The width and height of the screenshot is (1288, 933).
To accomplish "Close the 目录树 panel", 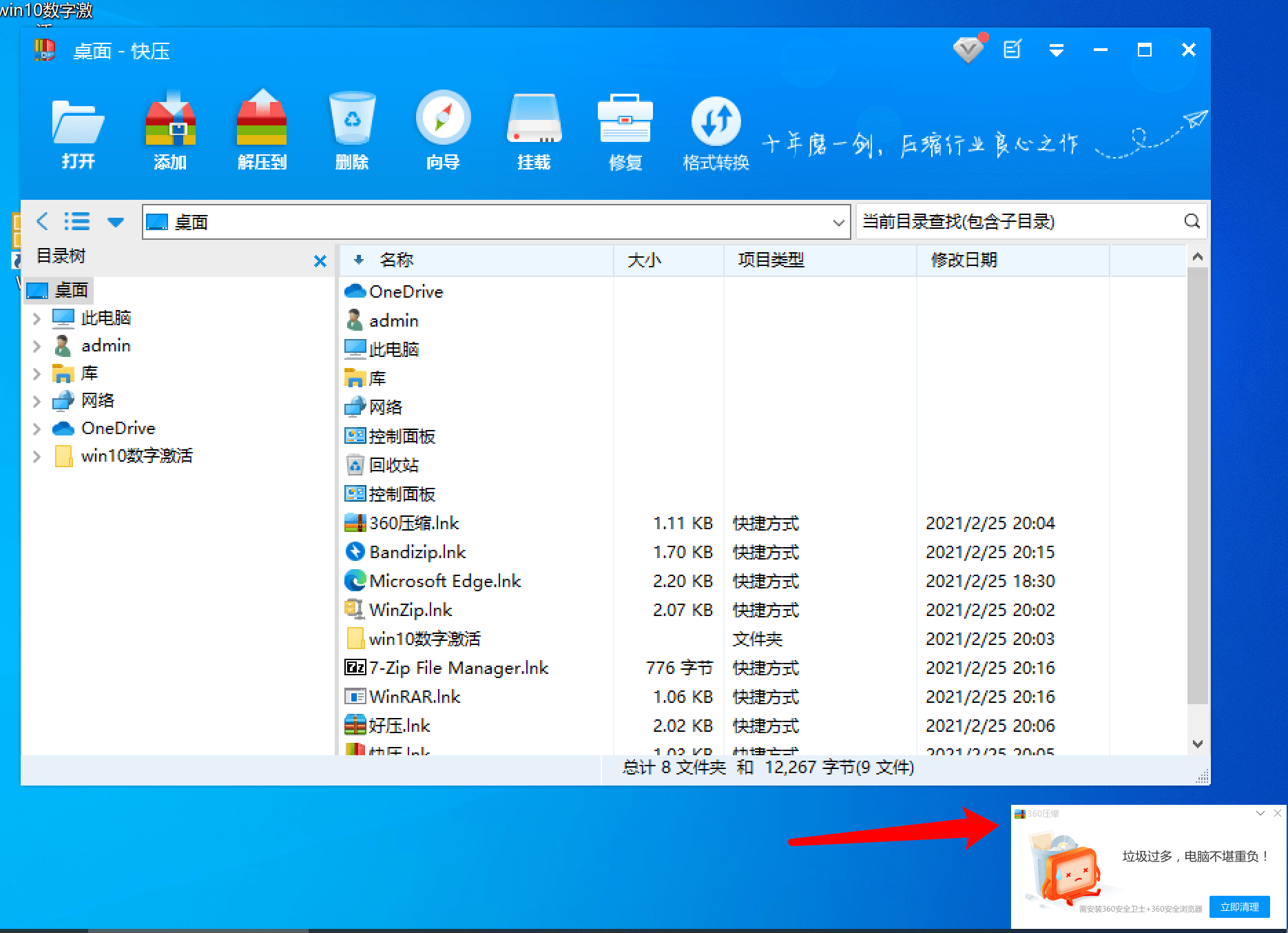I will (x=320, y=261).
